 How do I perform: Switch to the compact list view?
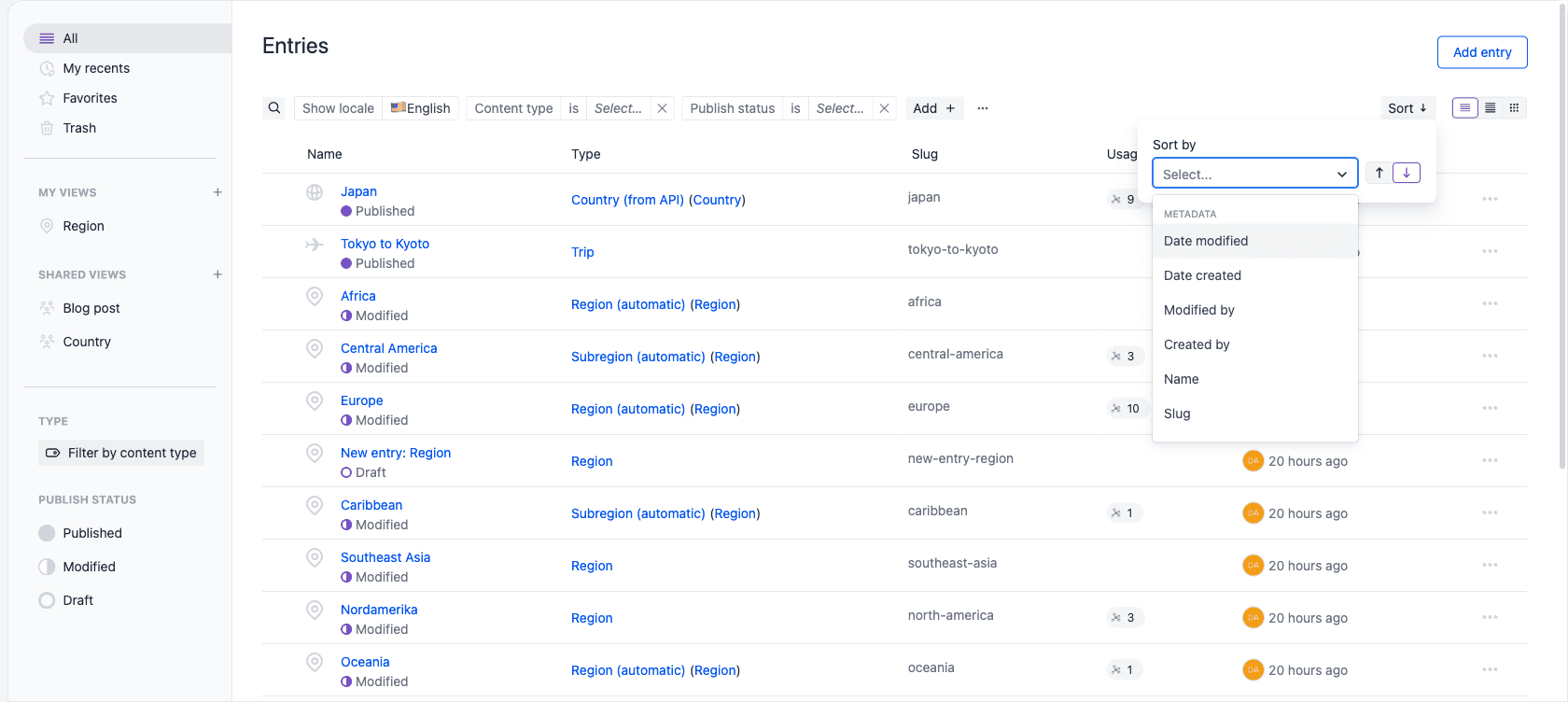pyautogui.click(x=1491, y=108)
